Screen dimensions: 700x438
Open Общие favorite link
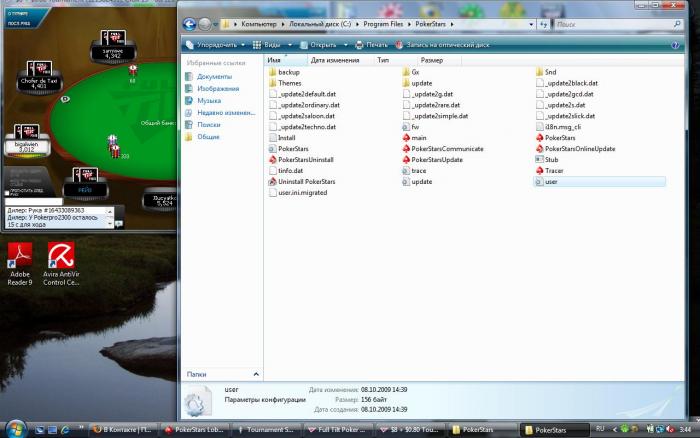[203, 137]
